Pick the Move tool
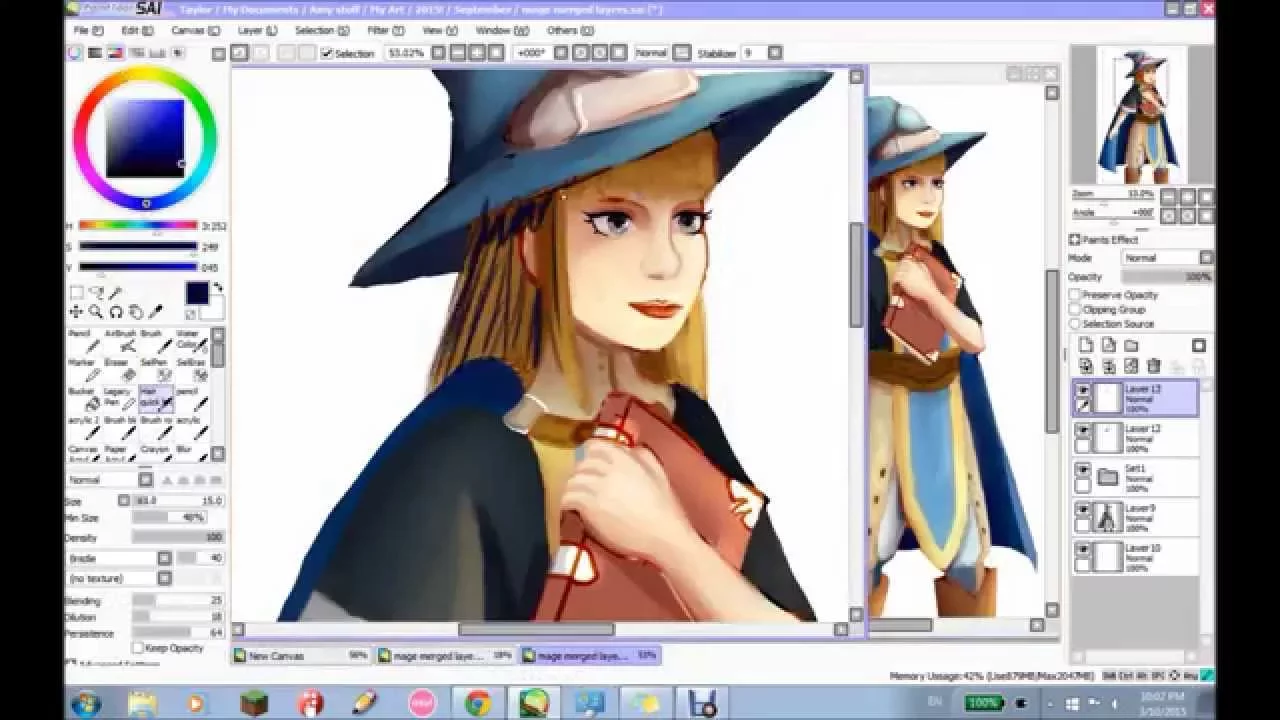Screen dimensions: 1280x720 76,312
